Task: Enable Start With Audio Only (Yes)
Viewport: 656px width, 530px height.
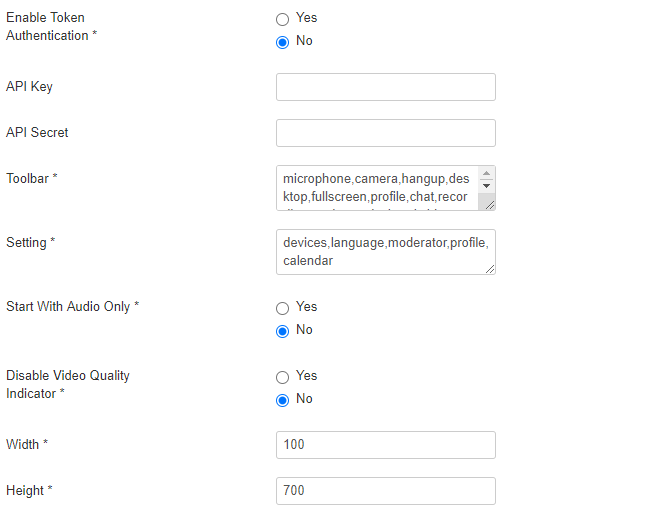Action: [283, 308]
